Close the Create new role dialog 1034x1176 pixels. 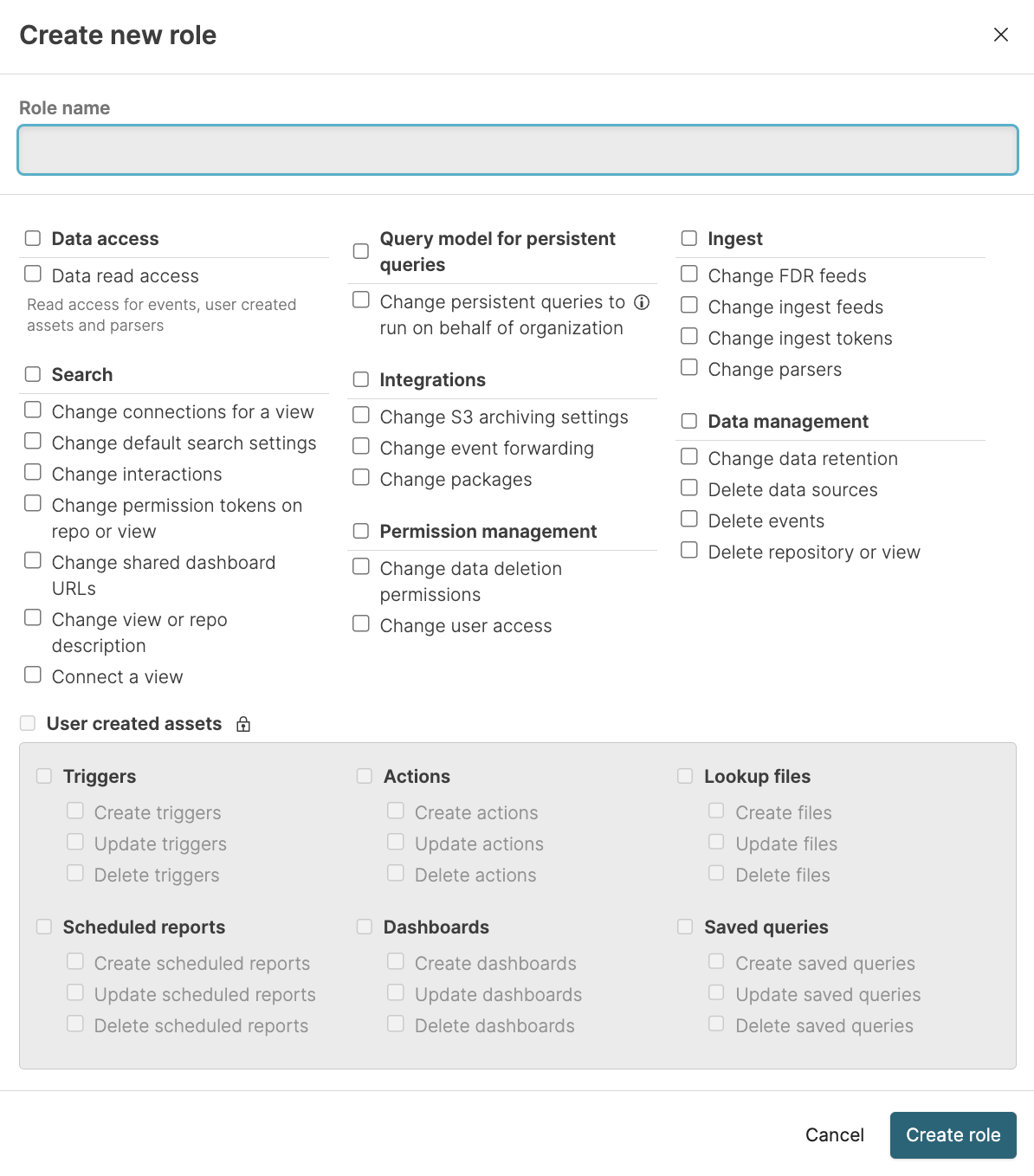(1001, 35)
